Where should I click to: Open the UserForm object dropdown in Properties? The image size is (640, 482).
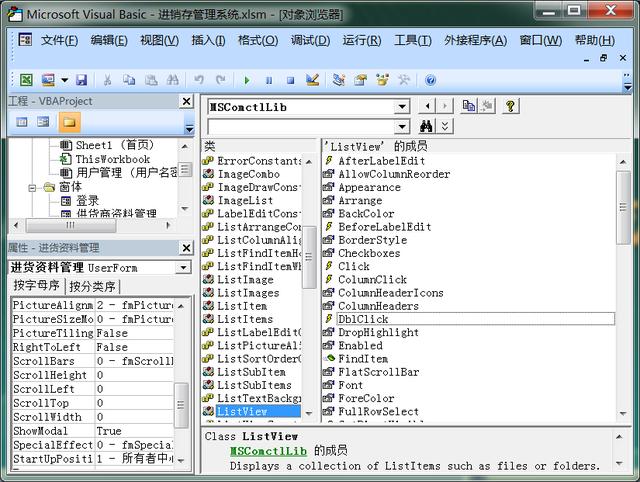183,268
